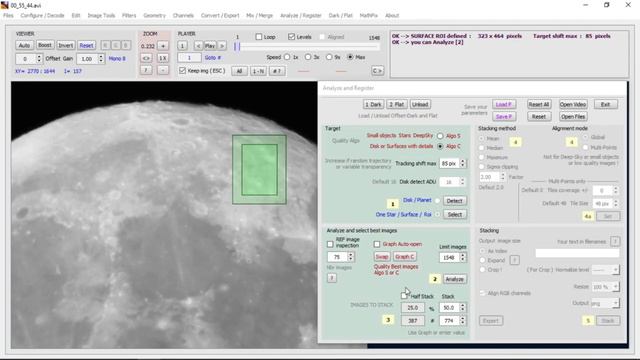Step to next frame in player

click(x=222, y=46)
